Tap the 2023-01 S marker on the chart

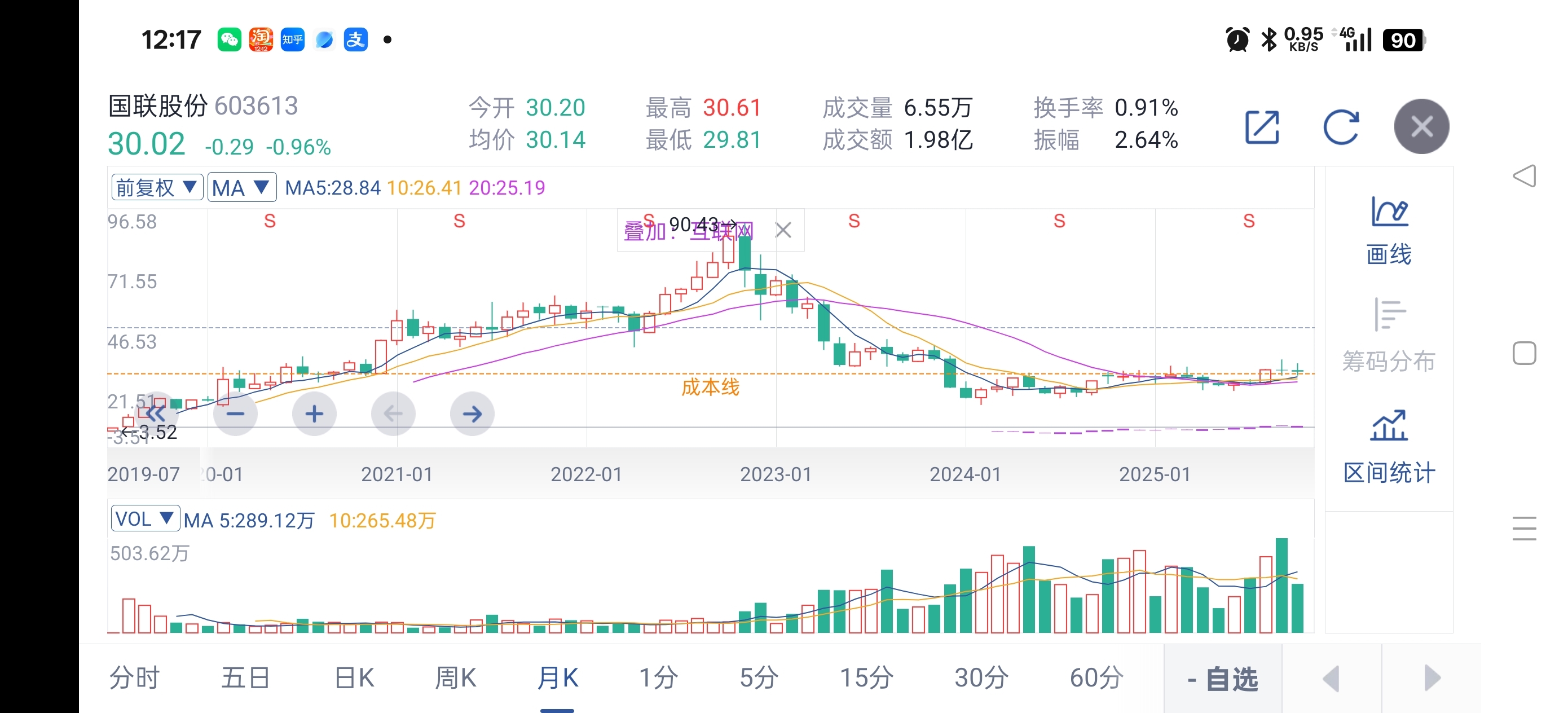(854, 221)
